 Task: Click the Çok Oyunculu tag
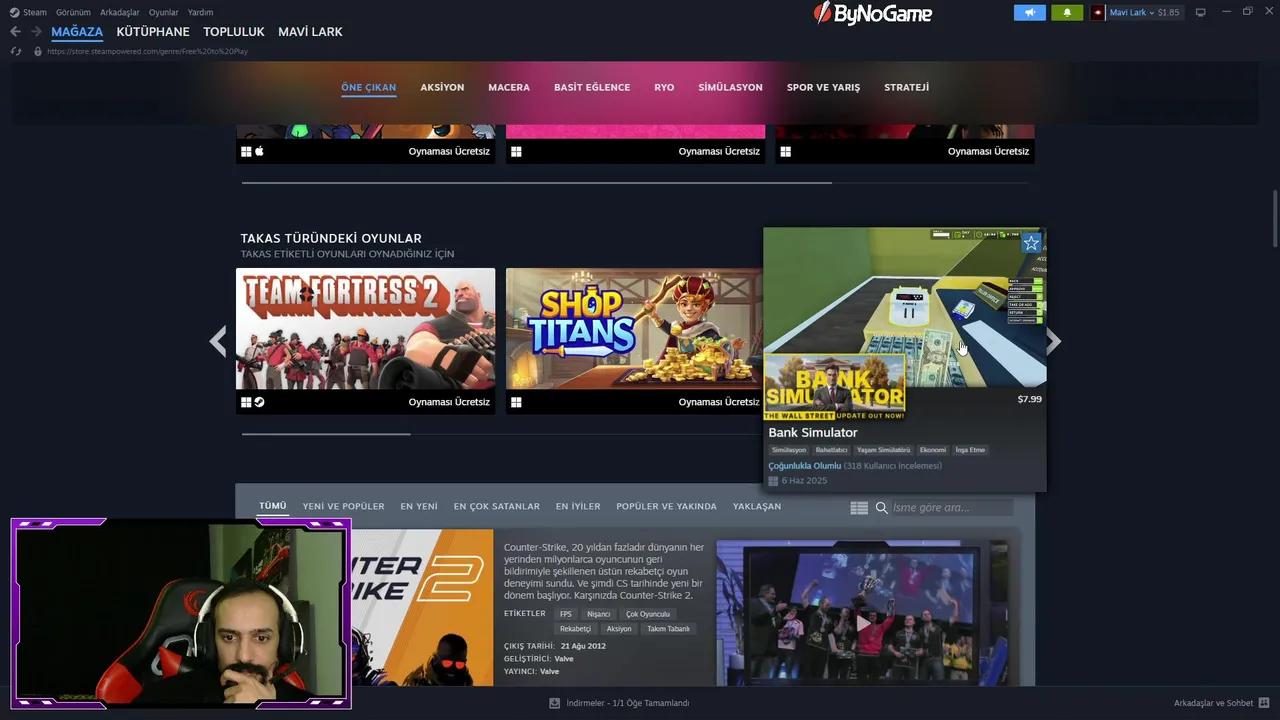click(x=648, y=614)
